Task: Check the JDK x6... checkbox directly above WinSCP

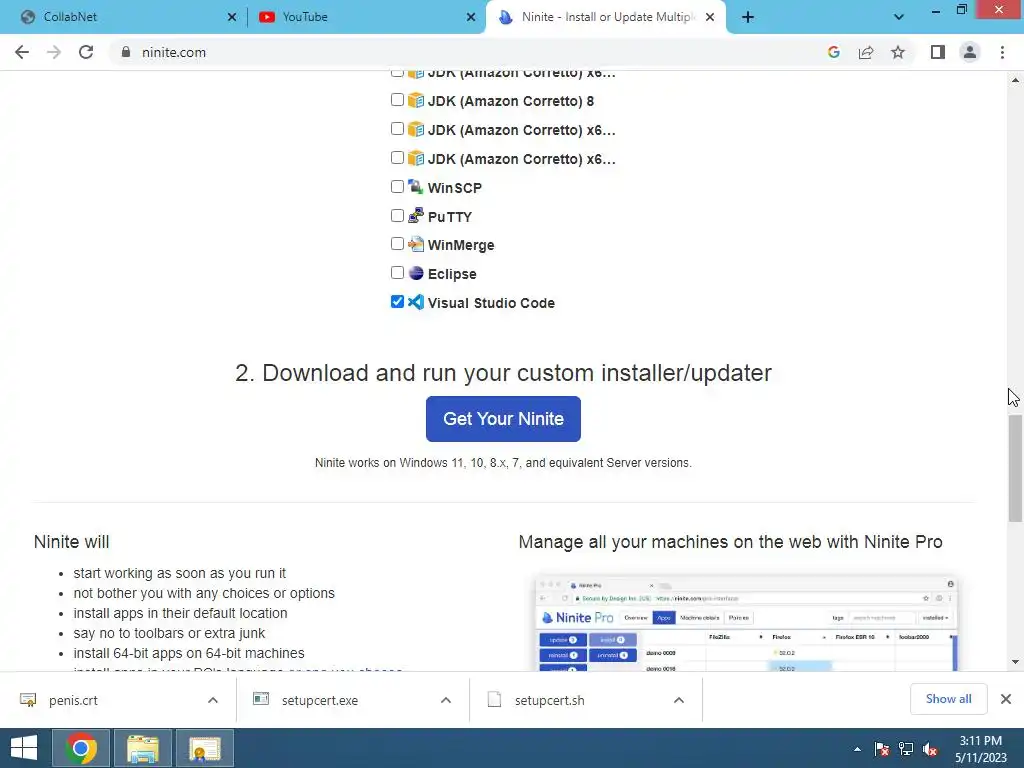Action: coord(397,157)
